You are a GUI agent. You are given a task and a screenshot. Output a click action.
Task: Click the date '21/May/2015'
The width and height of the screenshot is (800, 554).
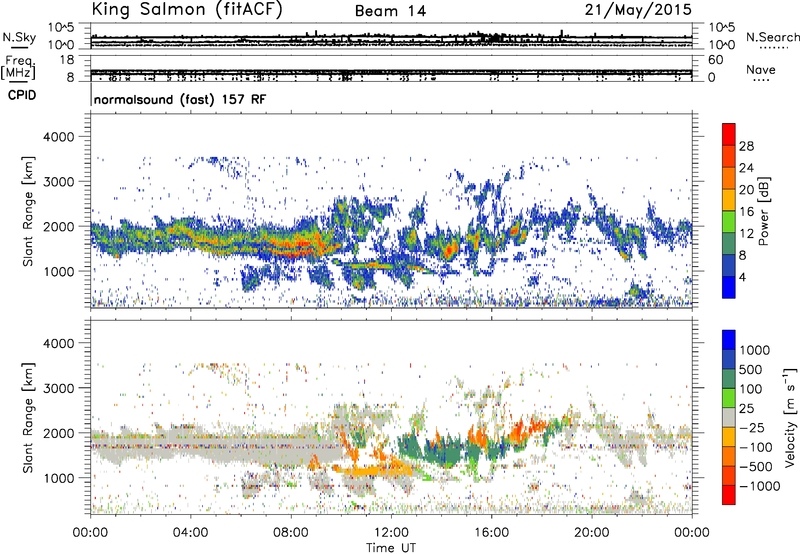[x=638, y=10]
